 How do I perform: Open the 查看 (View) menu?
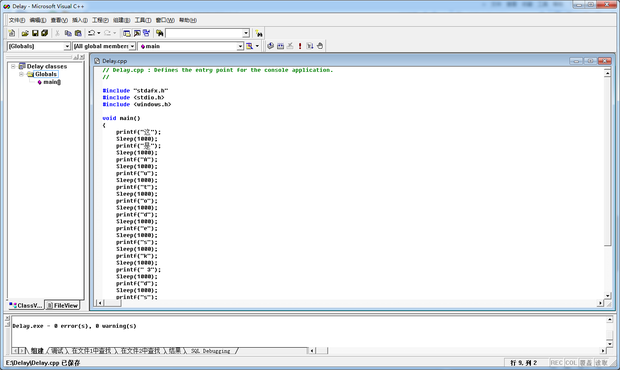(x=59, y=20)
